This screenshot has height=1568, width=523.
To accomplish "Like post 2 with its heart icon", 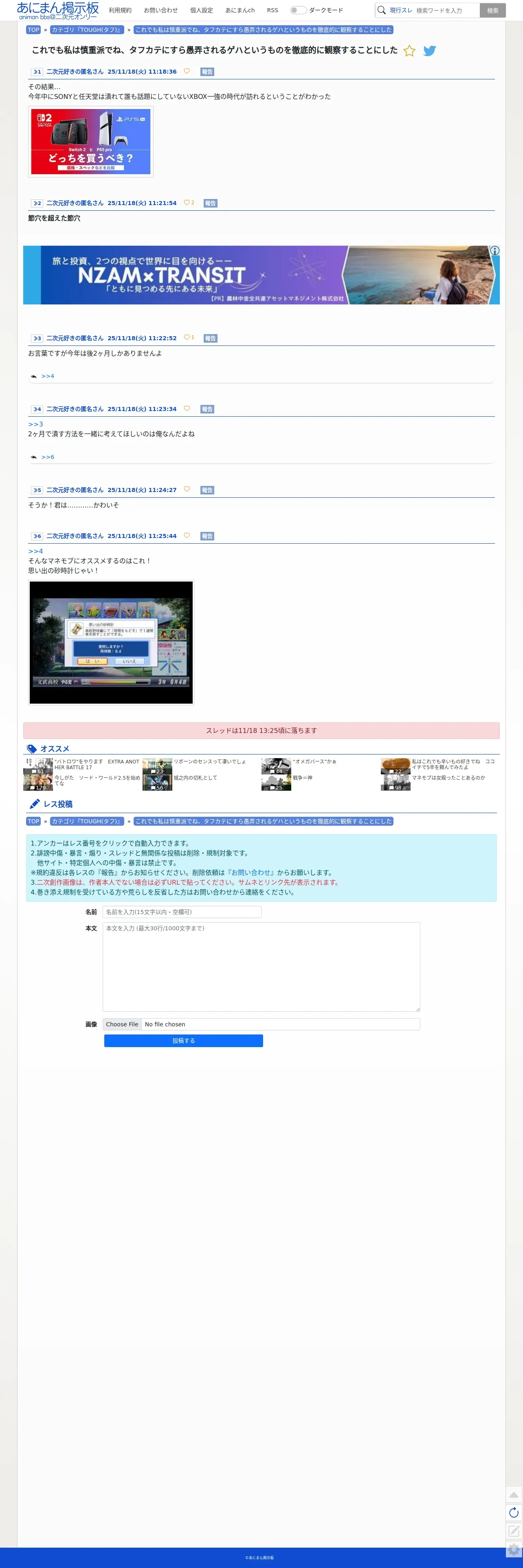I will pyautogui.click(x=187, y=203).
